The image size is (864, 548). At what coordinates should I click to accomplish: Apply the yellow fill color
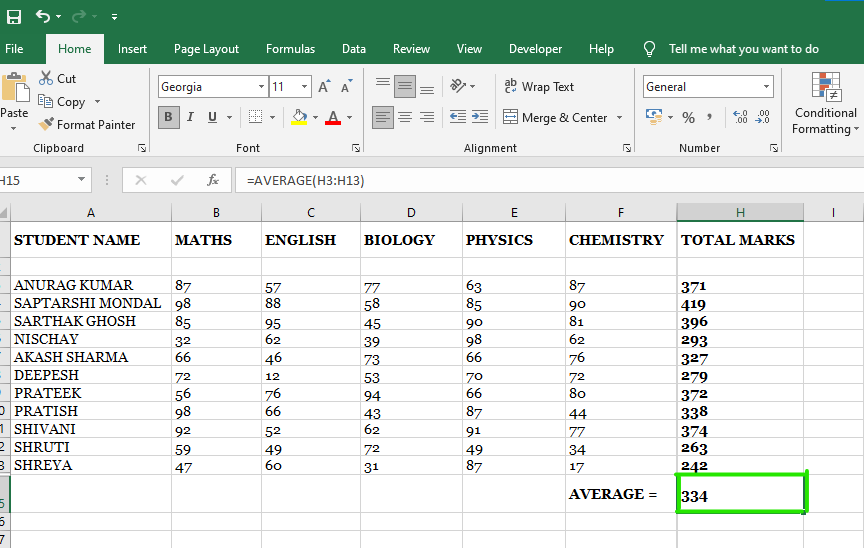point(299,117)
